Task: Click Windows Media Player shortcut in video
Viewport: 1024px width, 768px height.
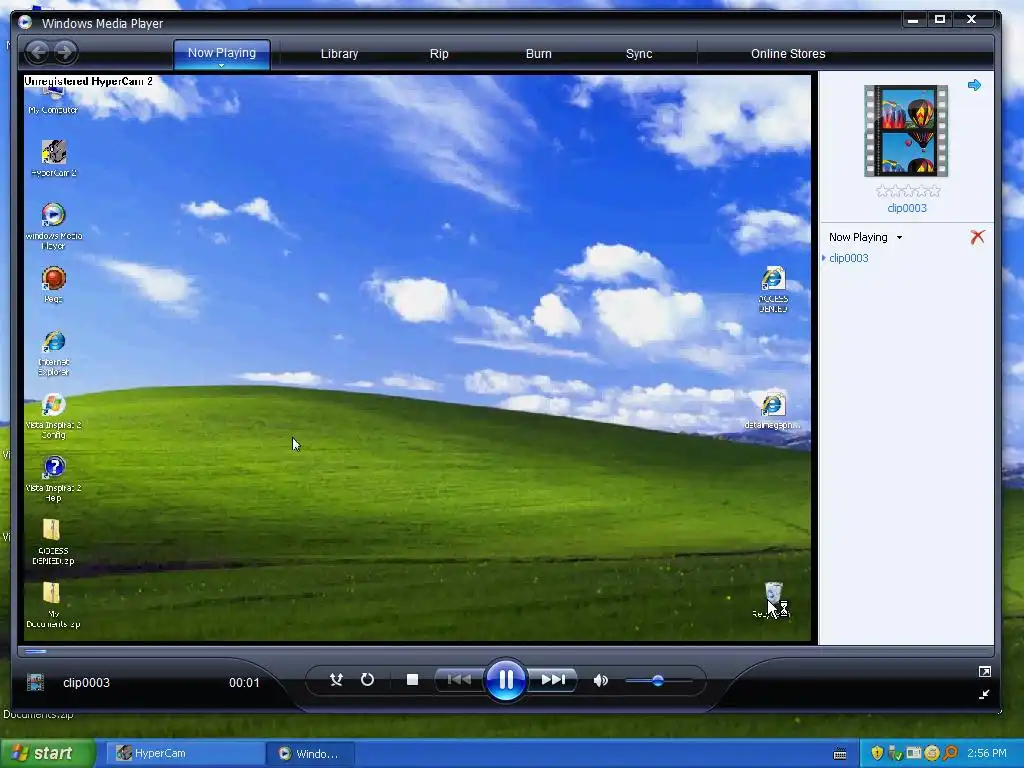Action: [x=54, y=226]
